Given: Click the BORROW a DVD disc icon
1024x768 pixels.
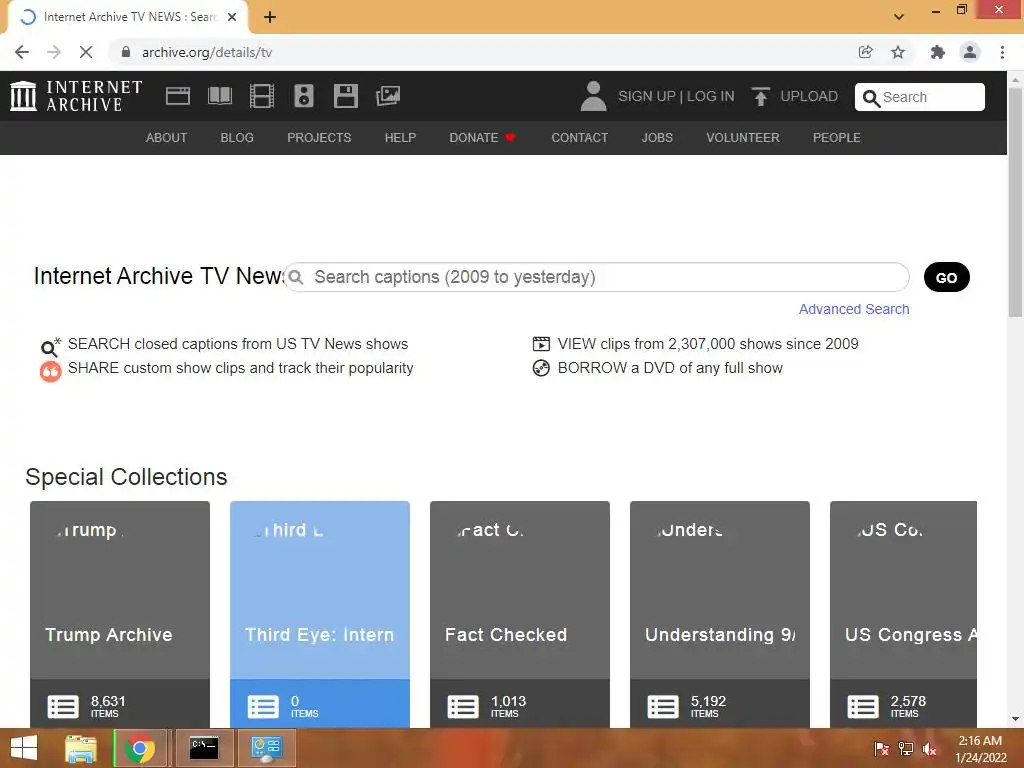Looking at the screenshot, I should point(541,368).
